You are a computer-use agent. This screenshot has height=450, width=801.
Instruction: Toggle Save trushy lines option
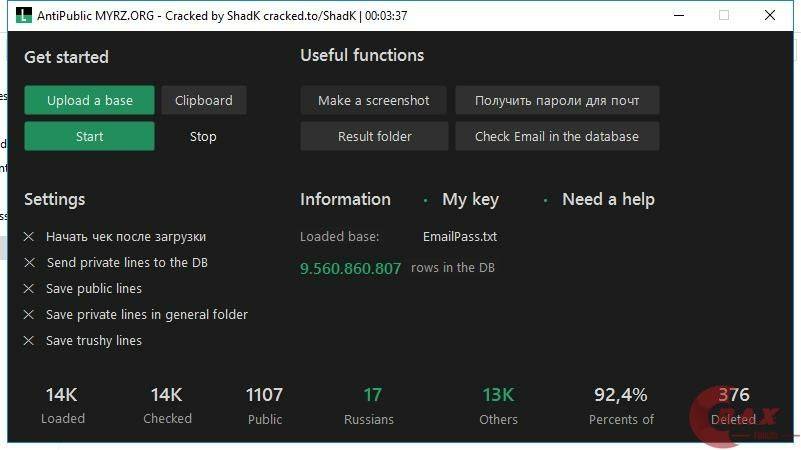click(x=83, y=341)
